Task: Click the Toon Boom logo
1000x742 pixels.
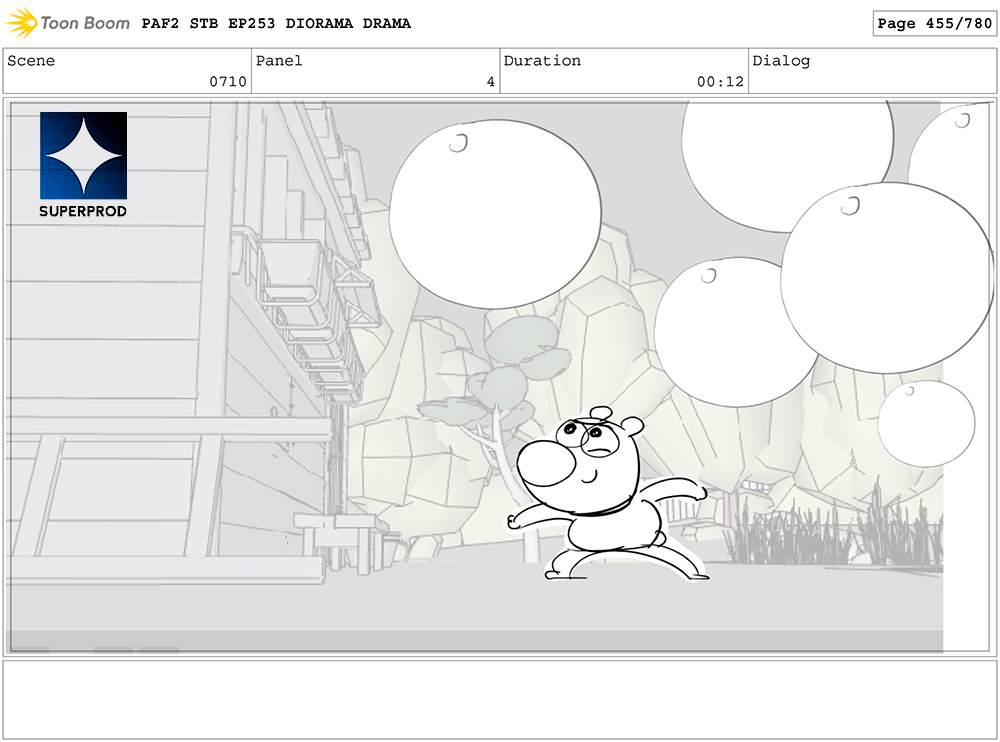Action: (x=68, y=23)
